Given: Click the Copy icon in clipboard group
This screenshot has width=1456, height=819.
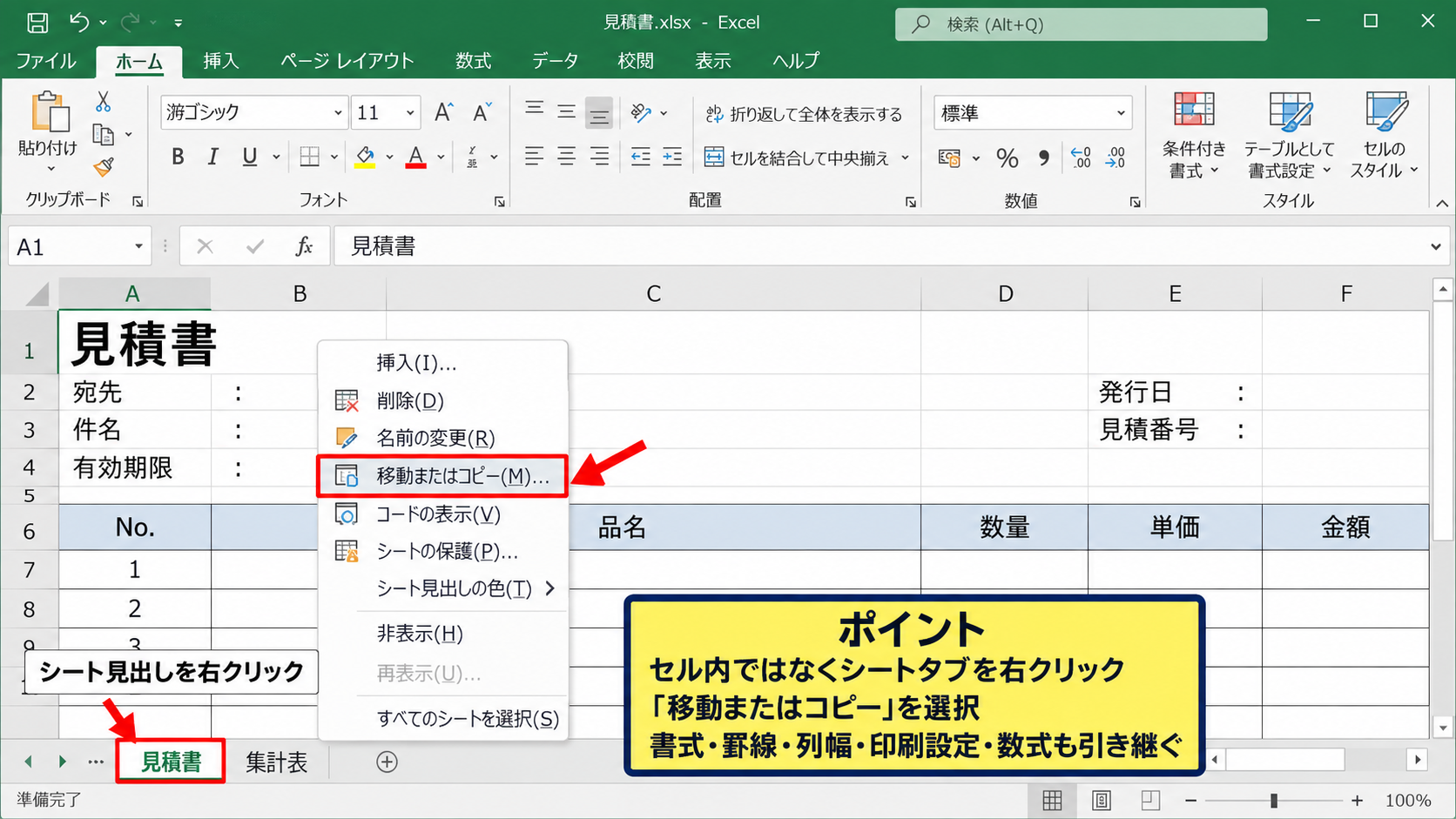Looking at the screenshot, I should tap(104, 135).
